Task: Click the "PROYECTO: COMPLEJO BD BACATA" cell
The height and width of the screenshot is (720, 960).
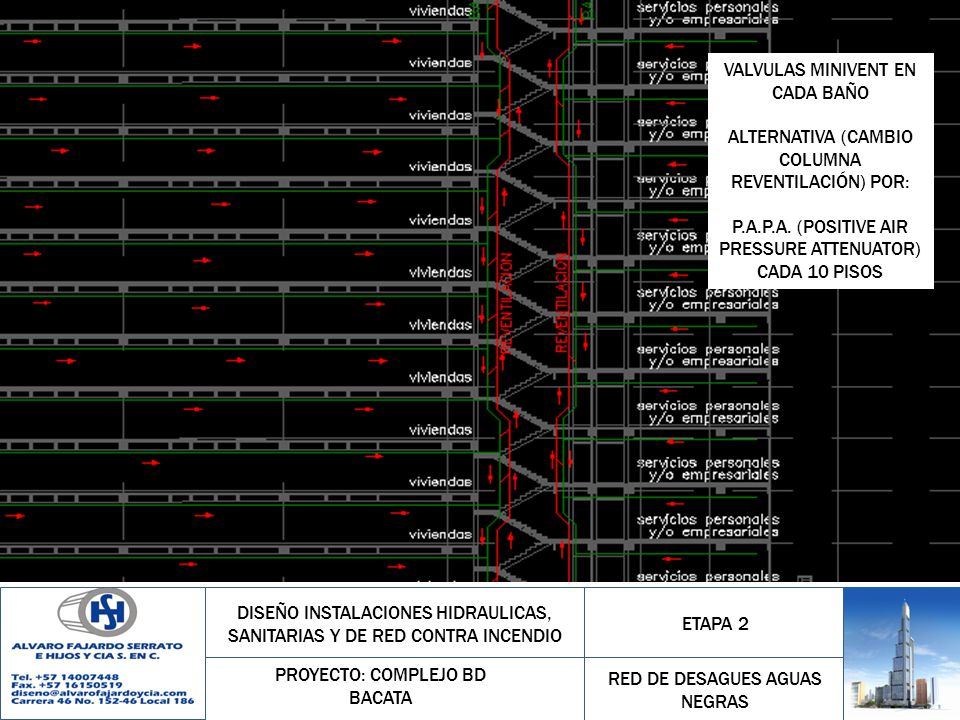Action: pos(395,688)
